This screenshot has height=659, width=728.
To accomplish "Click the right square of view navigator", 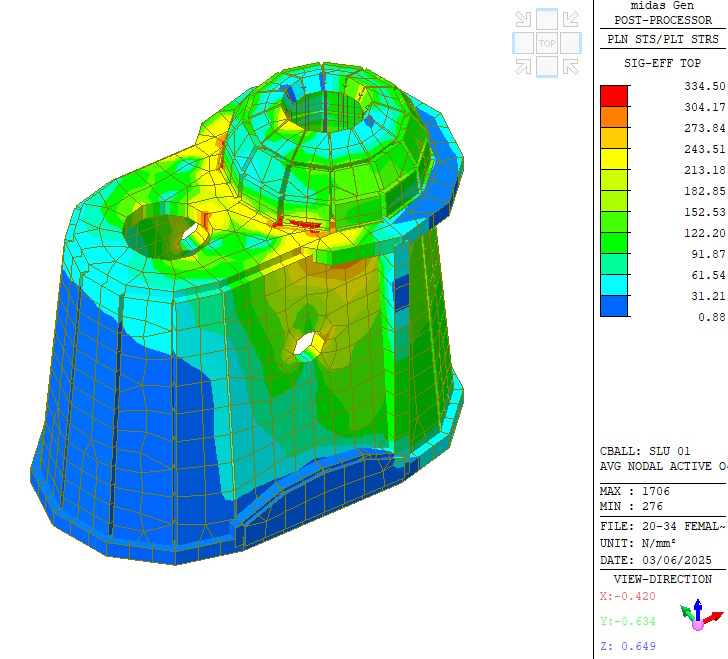I will click(570, 43).
